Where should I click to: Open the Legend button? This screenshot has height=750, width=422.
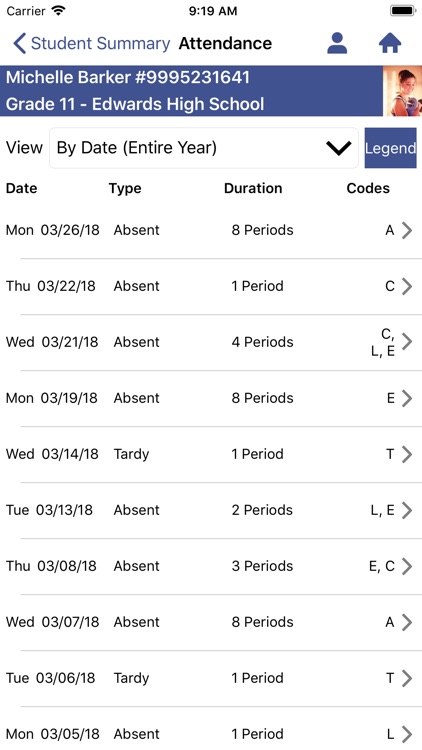(x=390, y=148)
